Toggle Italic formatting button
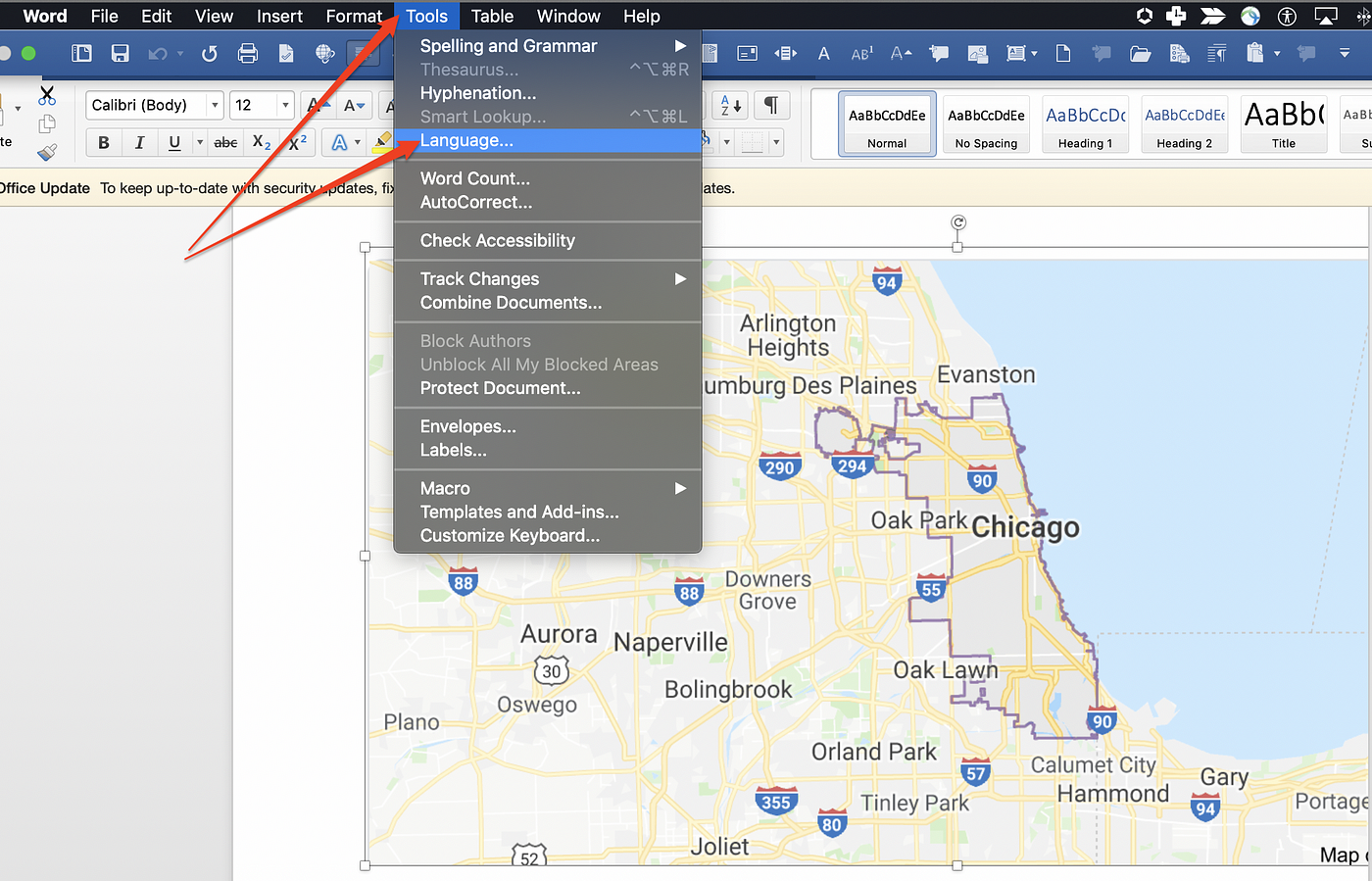Screen dimensions: 1372x881 pos(139,143)
